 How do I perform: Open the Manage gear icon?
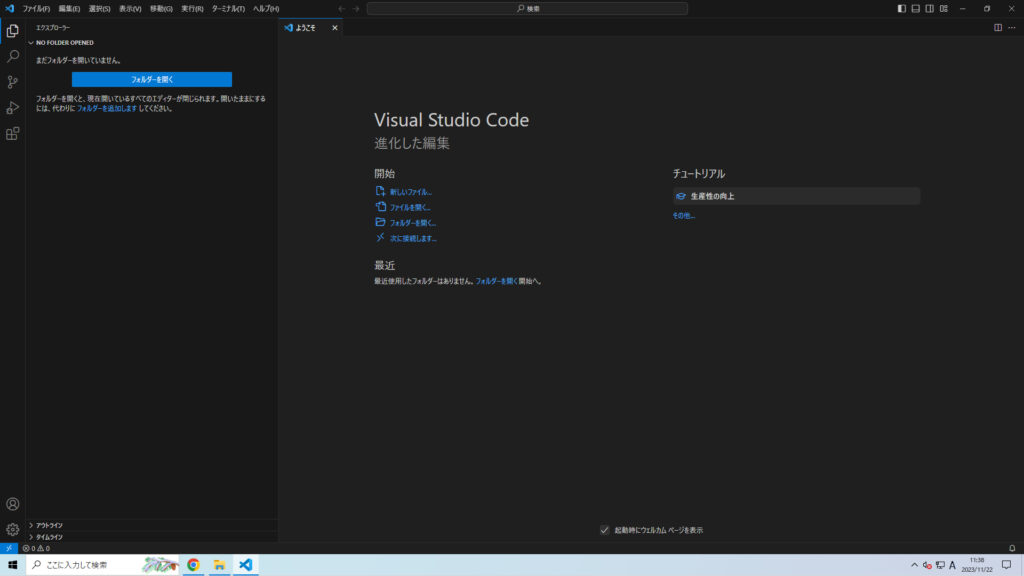[12, 530]
